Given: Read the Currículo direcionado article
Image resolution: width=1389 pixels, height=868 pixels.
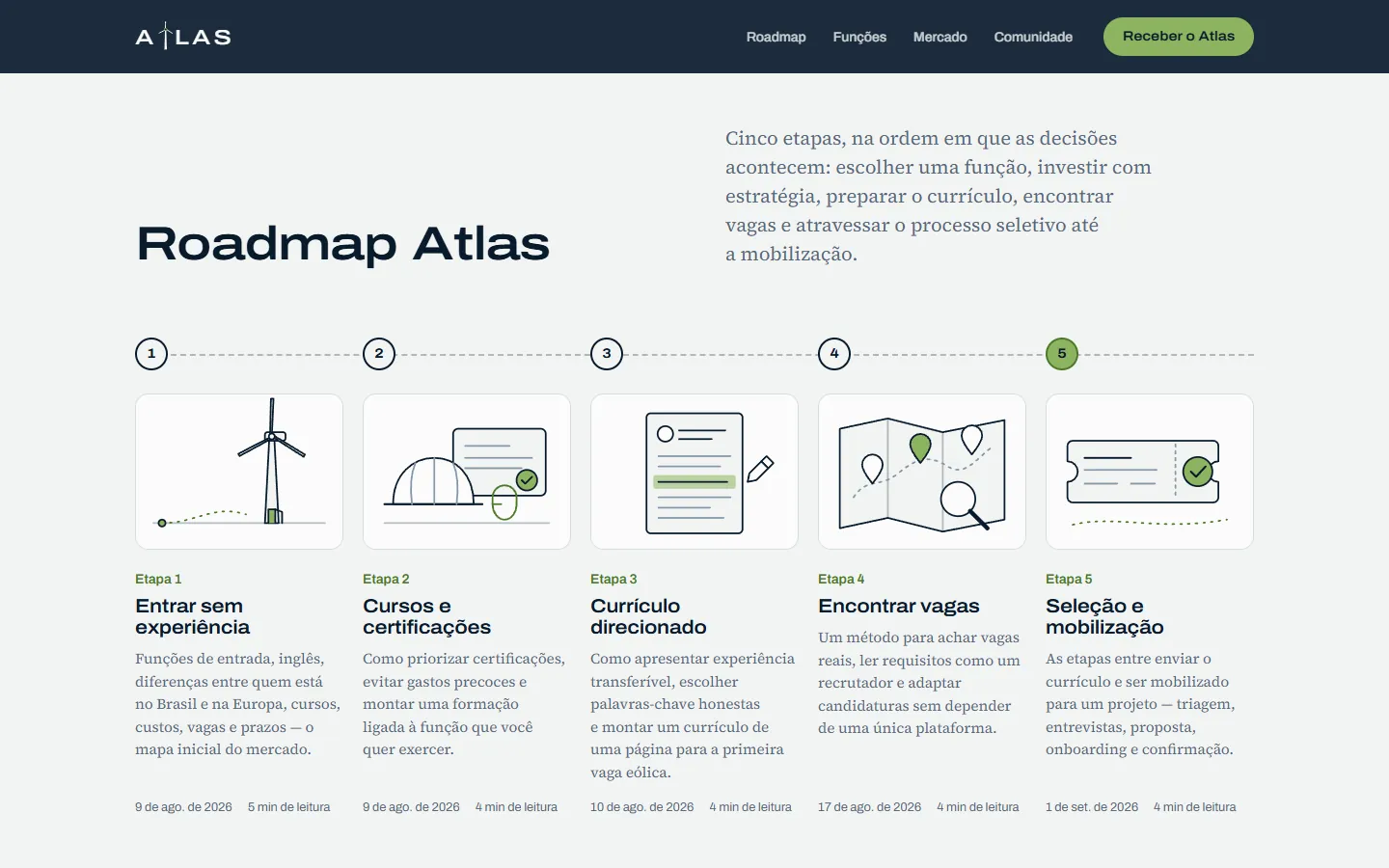Looking at the screenshot, I should tap(648, 616).
